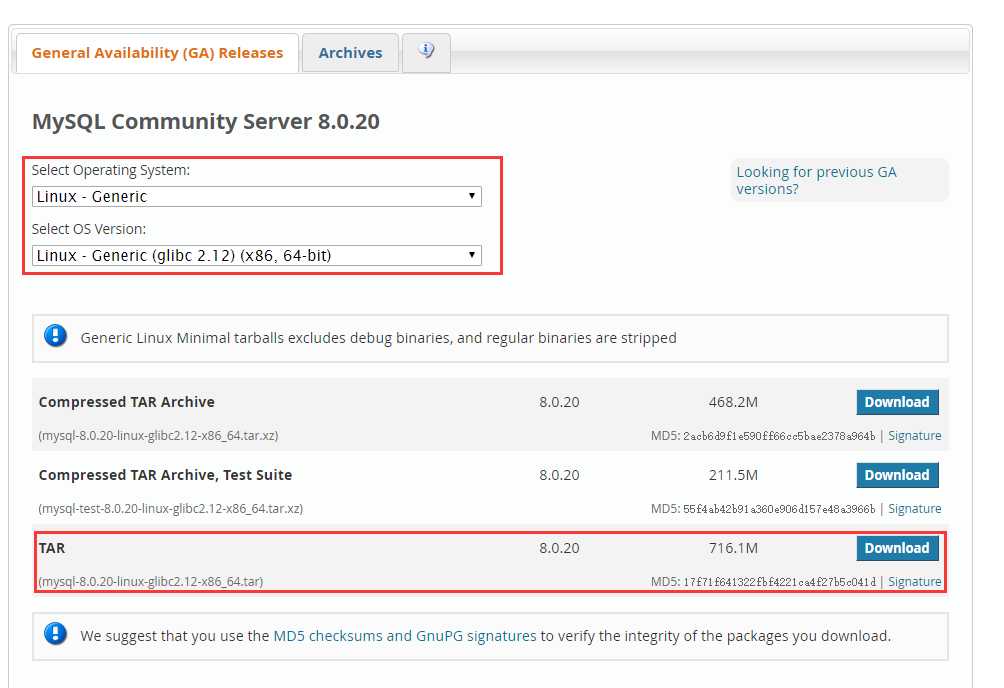
Task: Switch to General Availability (GA) Releases tab
Action: click(x=157, y=53)
